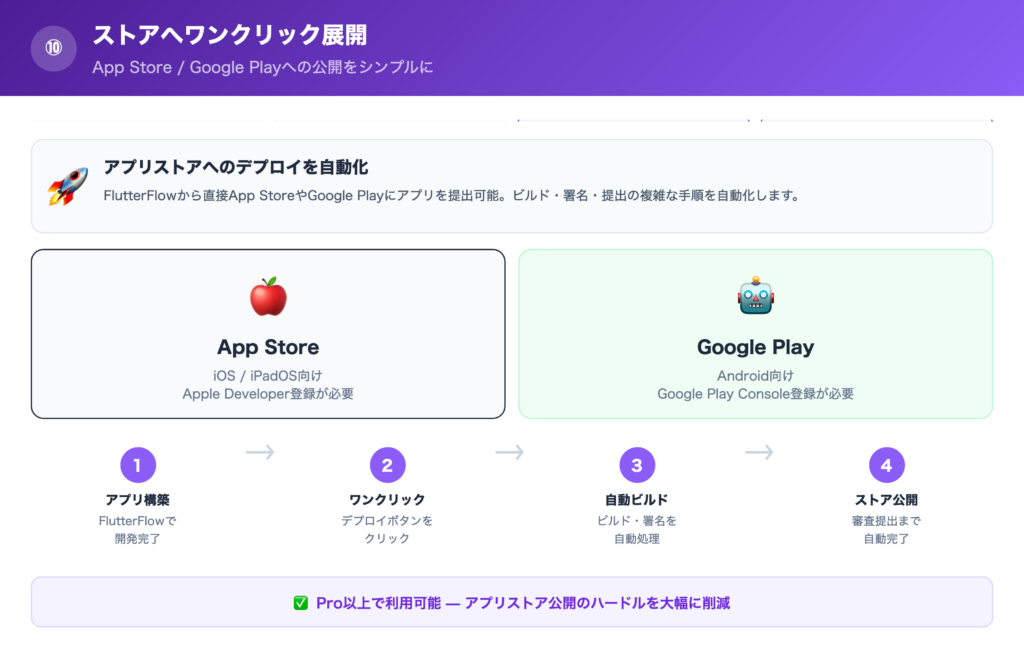Click Apple Developer登録が必要 text
This screenshot has width=1024, height=648.
268,395
